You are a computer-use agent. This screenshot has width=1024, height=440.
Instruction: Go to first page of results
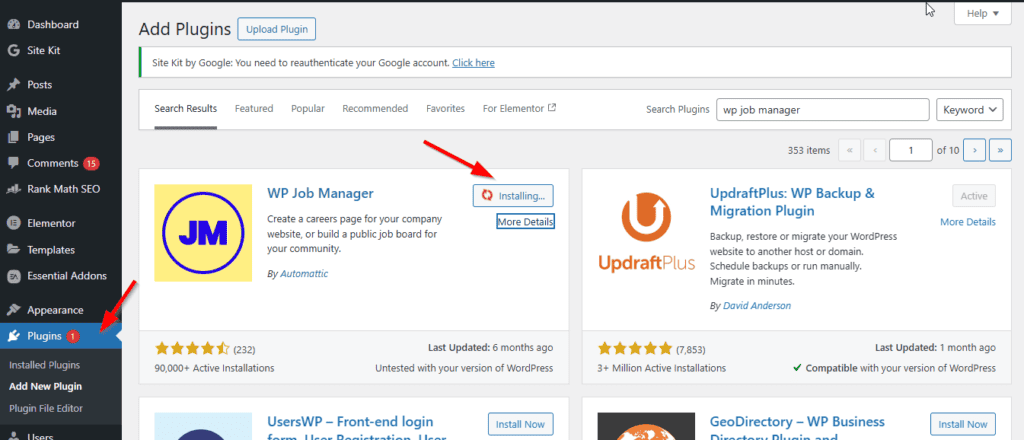tap(849, 150)
